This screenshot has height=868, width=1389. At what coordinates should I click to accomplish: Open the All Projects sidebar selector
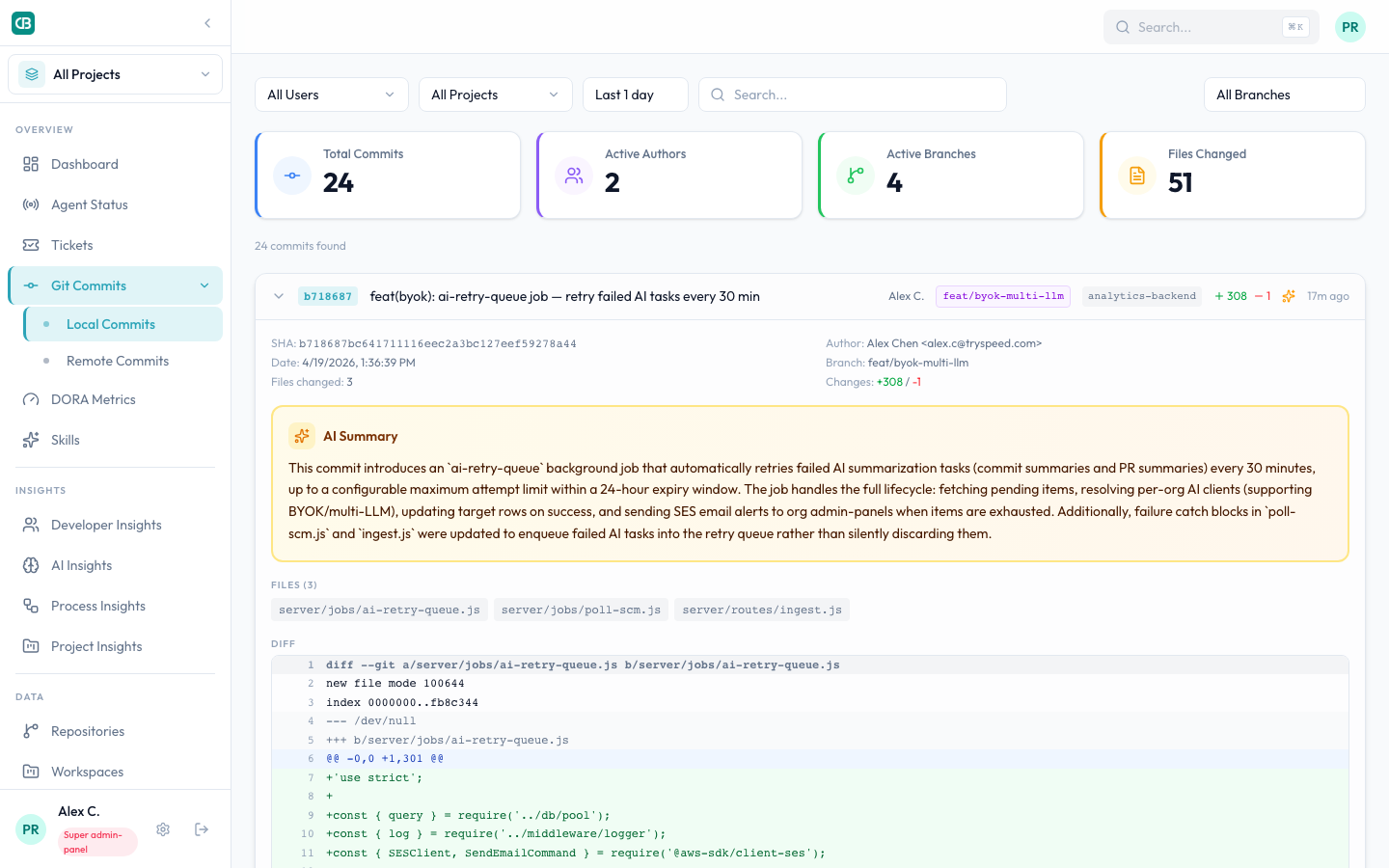[115, 74]
